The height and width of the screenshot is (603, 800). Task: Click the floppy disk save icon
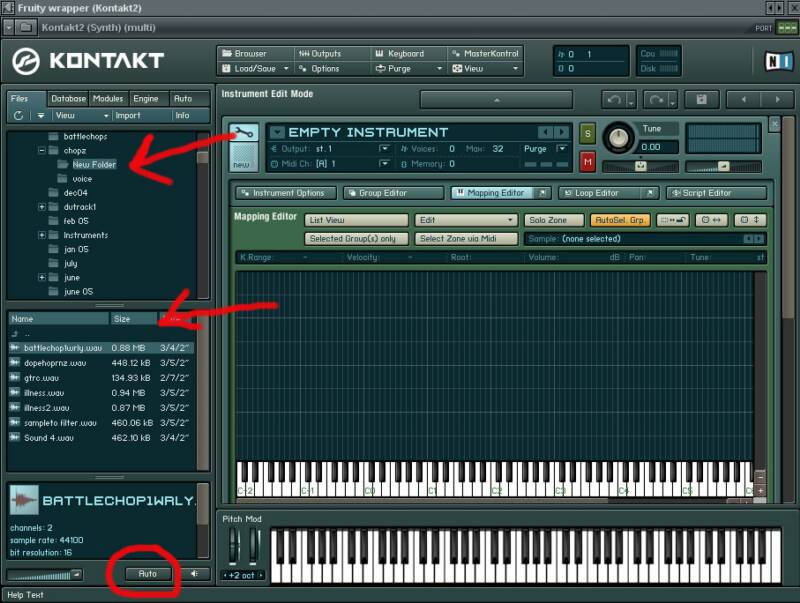click(701, 99)
